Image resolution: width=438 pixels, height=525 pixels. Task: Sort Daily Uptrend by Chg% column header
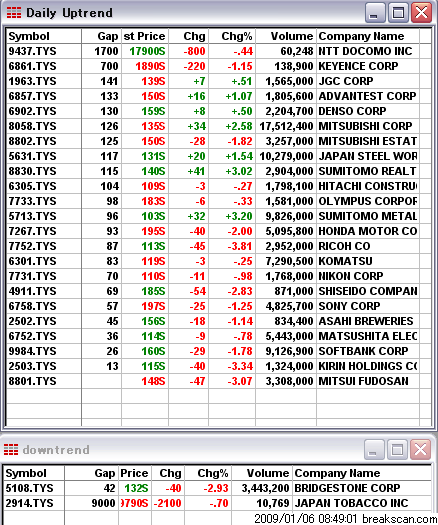pyautogui.click(x=232, y=36)
